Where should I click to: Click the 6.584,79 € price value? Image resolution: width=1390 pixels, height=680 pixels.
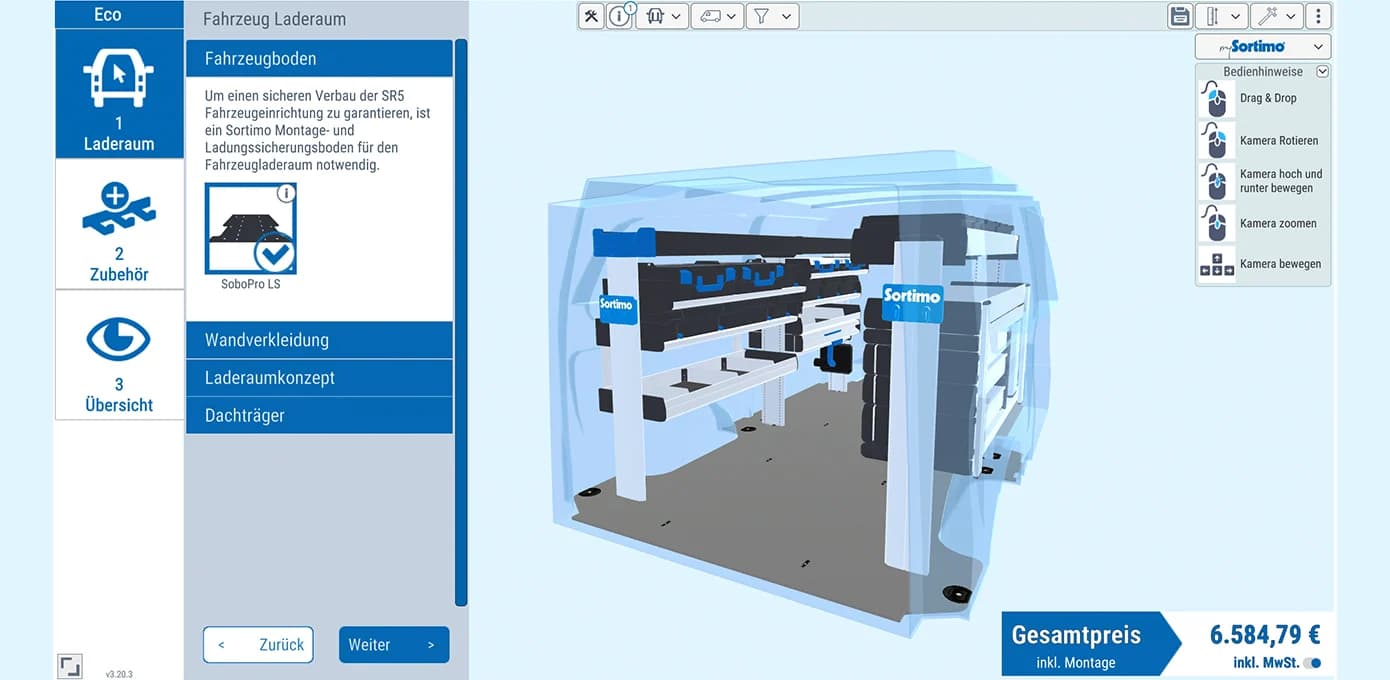point(1265,635)
